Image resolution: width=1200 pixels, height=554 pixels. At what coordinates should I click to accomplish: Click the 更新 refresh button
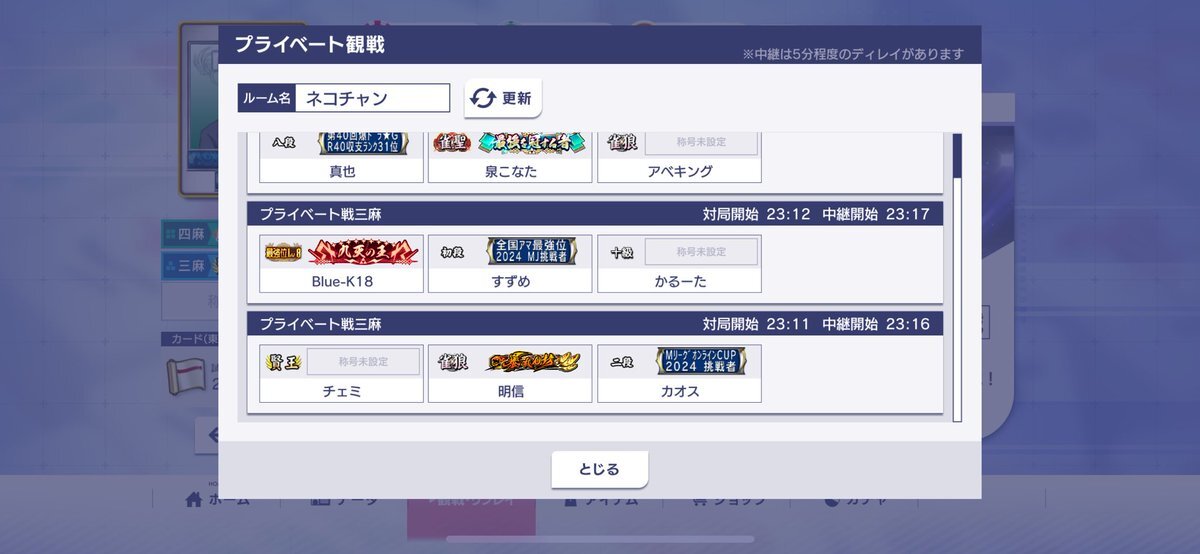pyautogui.click(x=503, y=98)
